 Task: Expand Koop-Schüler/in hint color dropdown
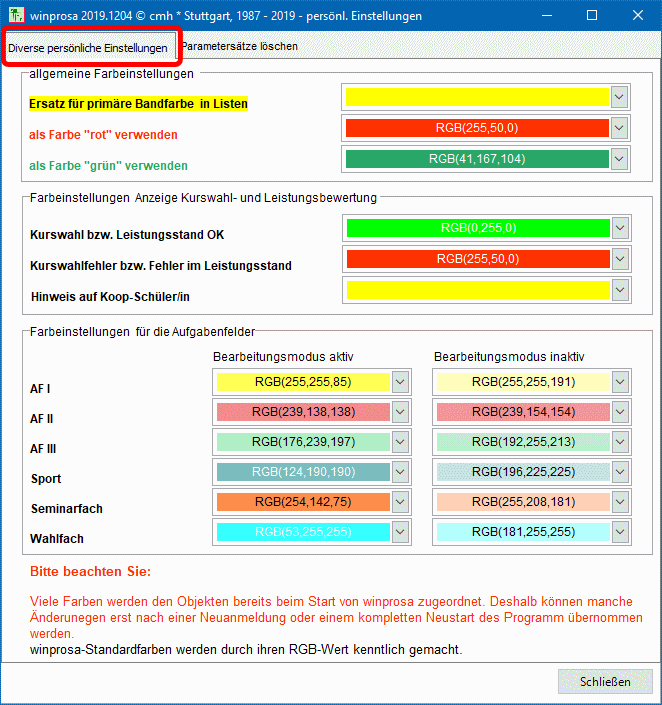coord(620,290)
